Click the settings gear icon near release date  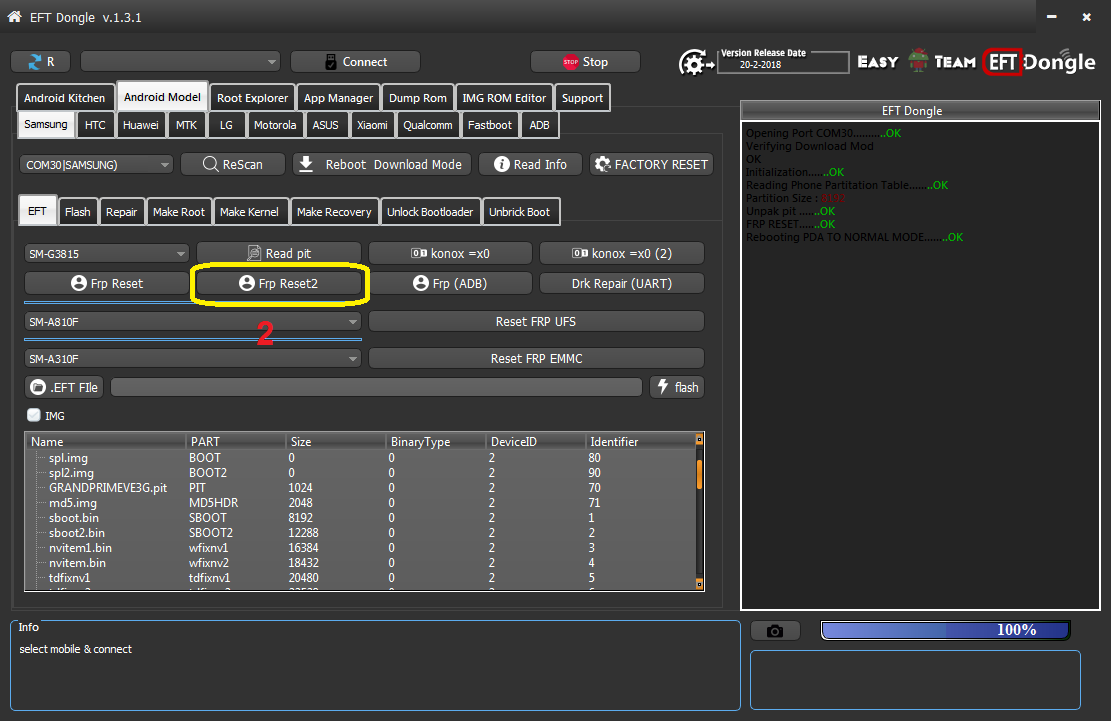[x=694, y=63]
